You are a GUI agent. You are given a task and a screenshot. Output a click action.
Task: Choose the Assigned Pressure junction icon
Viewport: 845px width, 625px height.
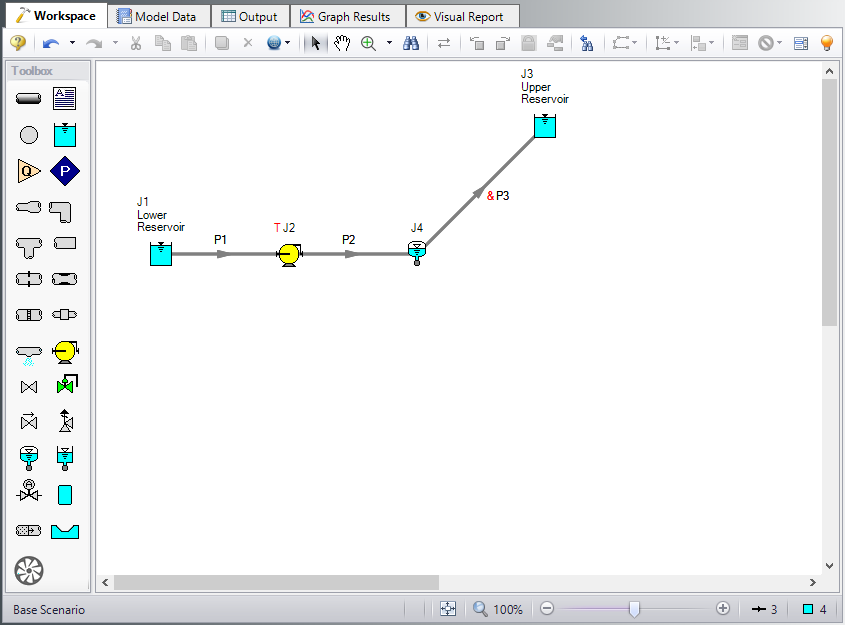click(x=65, y=171)
